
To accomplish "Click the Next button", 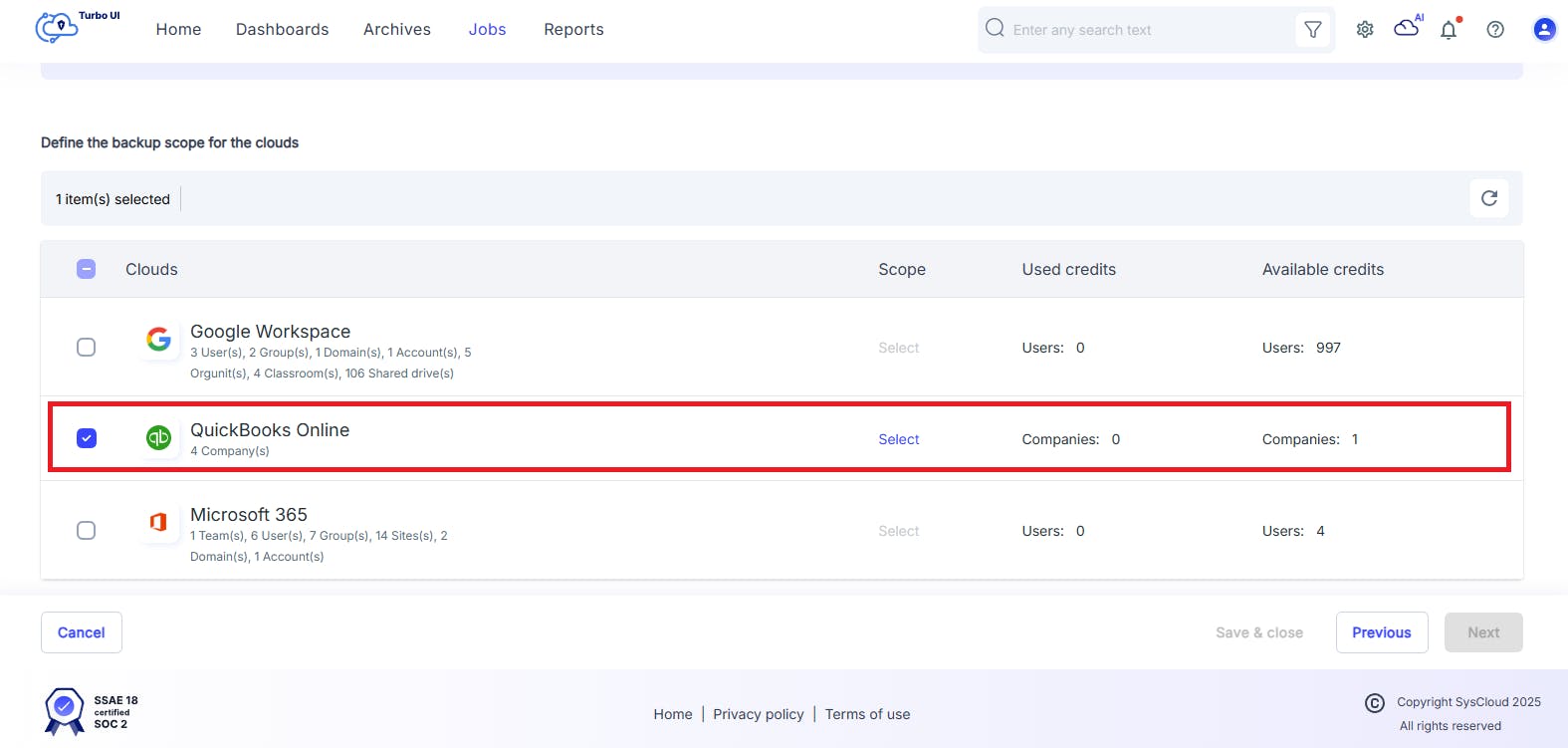I will (x=1483, y=632).
